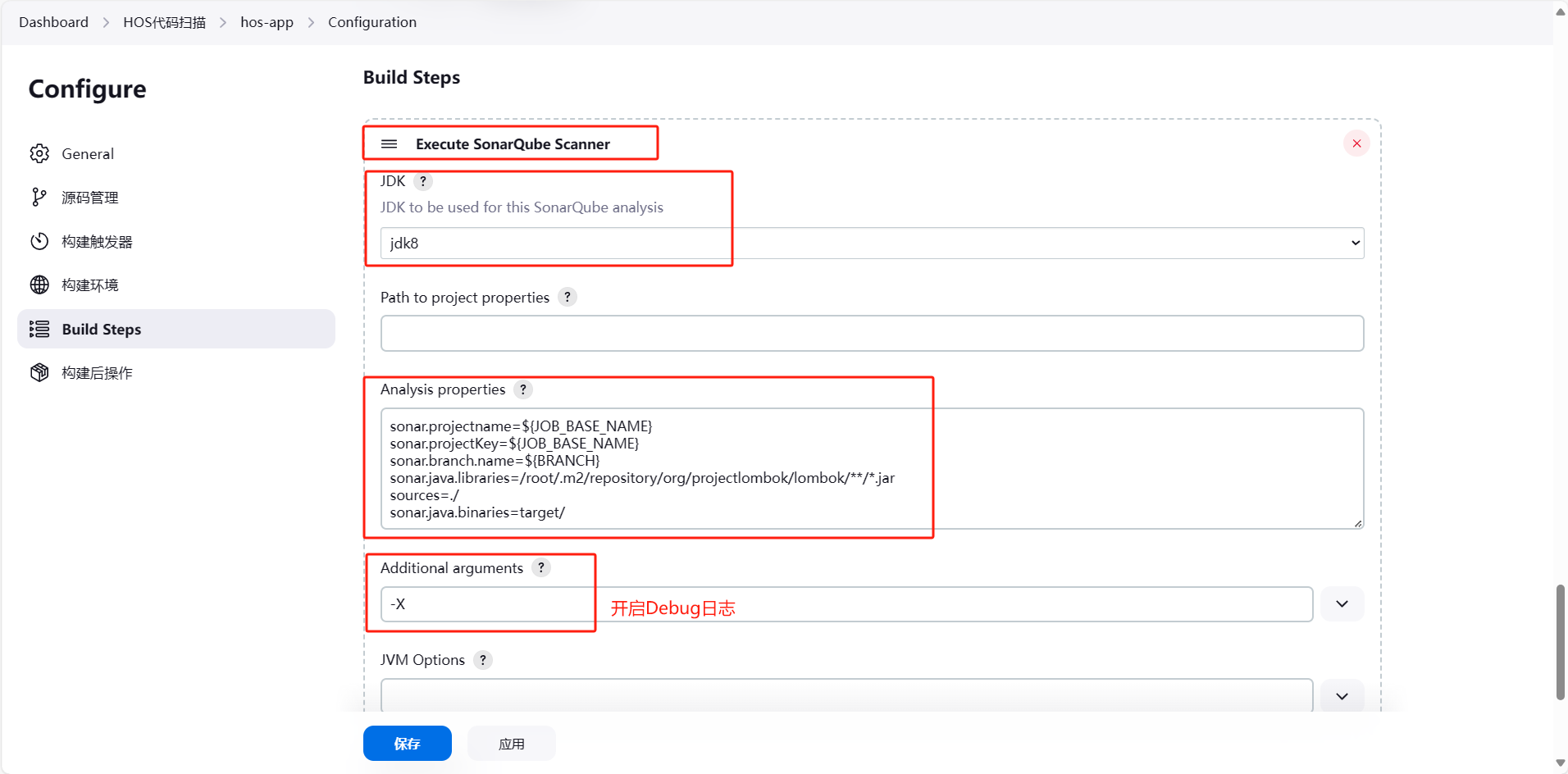1568x774 pixels.
Task: Click the 源码管理 branch icon
Action: 39,197
